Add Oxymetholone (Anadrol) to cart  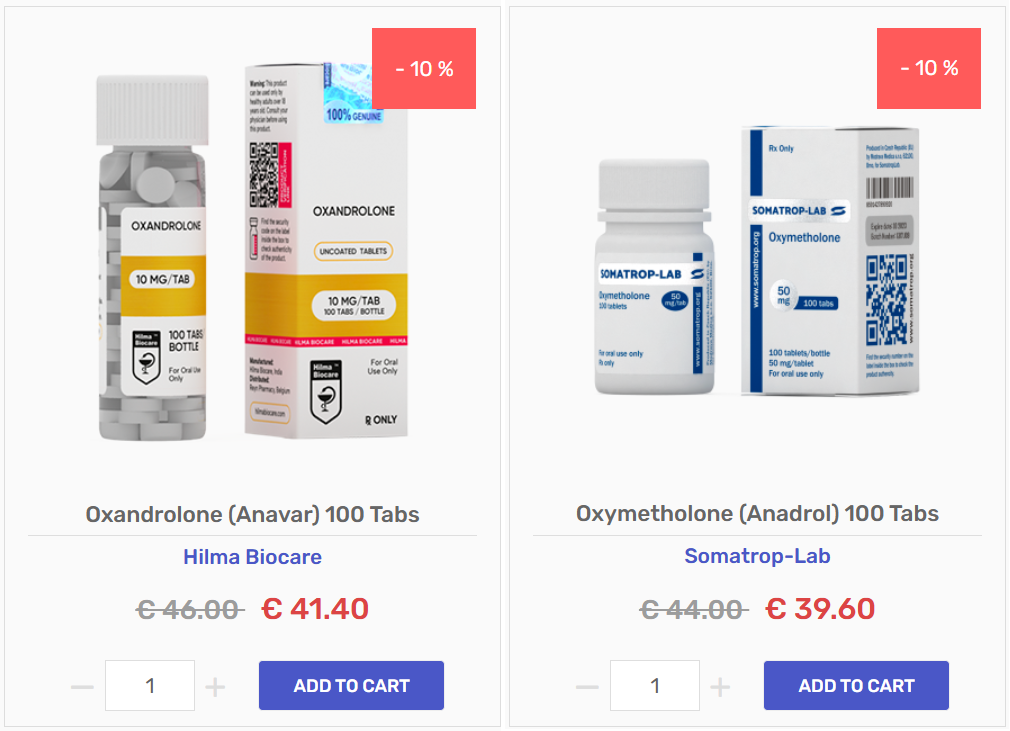tap(856, 685)
